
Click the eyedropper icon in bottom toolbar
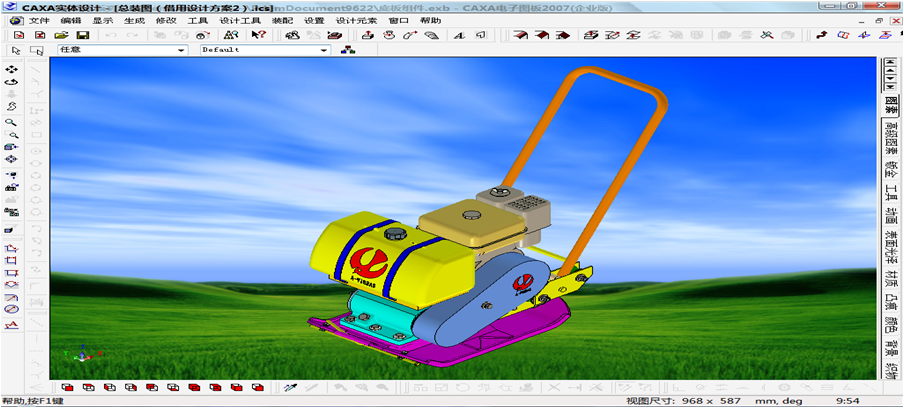pos(291,387)
